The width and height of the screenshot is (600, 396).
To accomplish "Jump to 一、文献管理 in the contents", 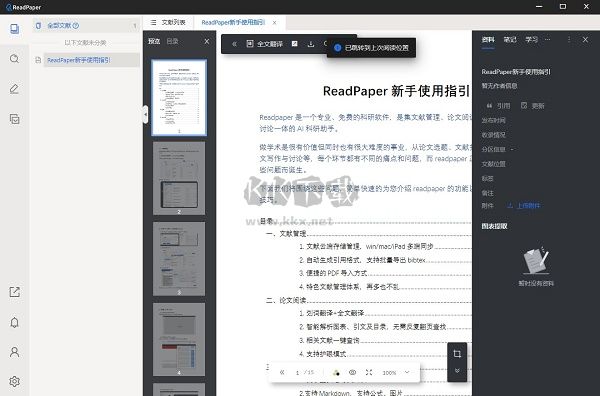I will tap(286, 234).
